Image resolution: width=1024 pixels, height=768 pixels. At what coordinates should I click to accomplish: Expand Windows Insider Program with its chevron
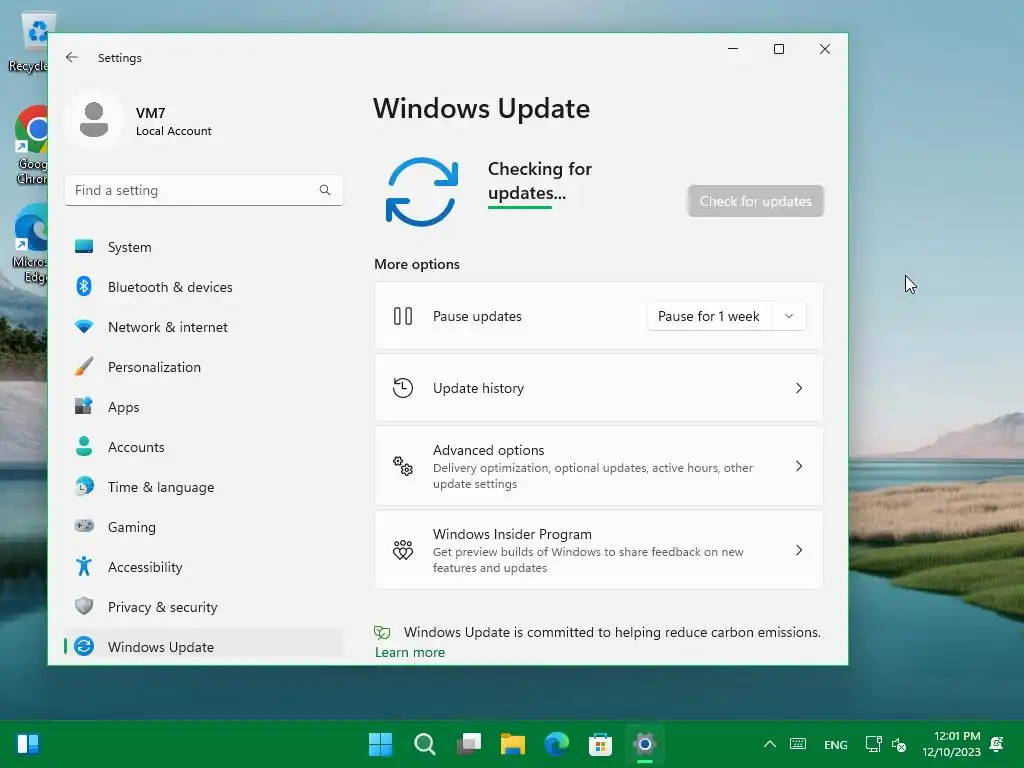[x=799, y=550]
